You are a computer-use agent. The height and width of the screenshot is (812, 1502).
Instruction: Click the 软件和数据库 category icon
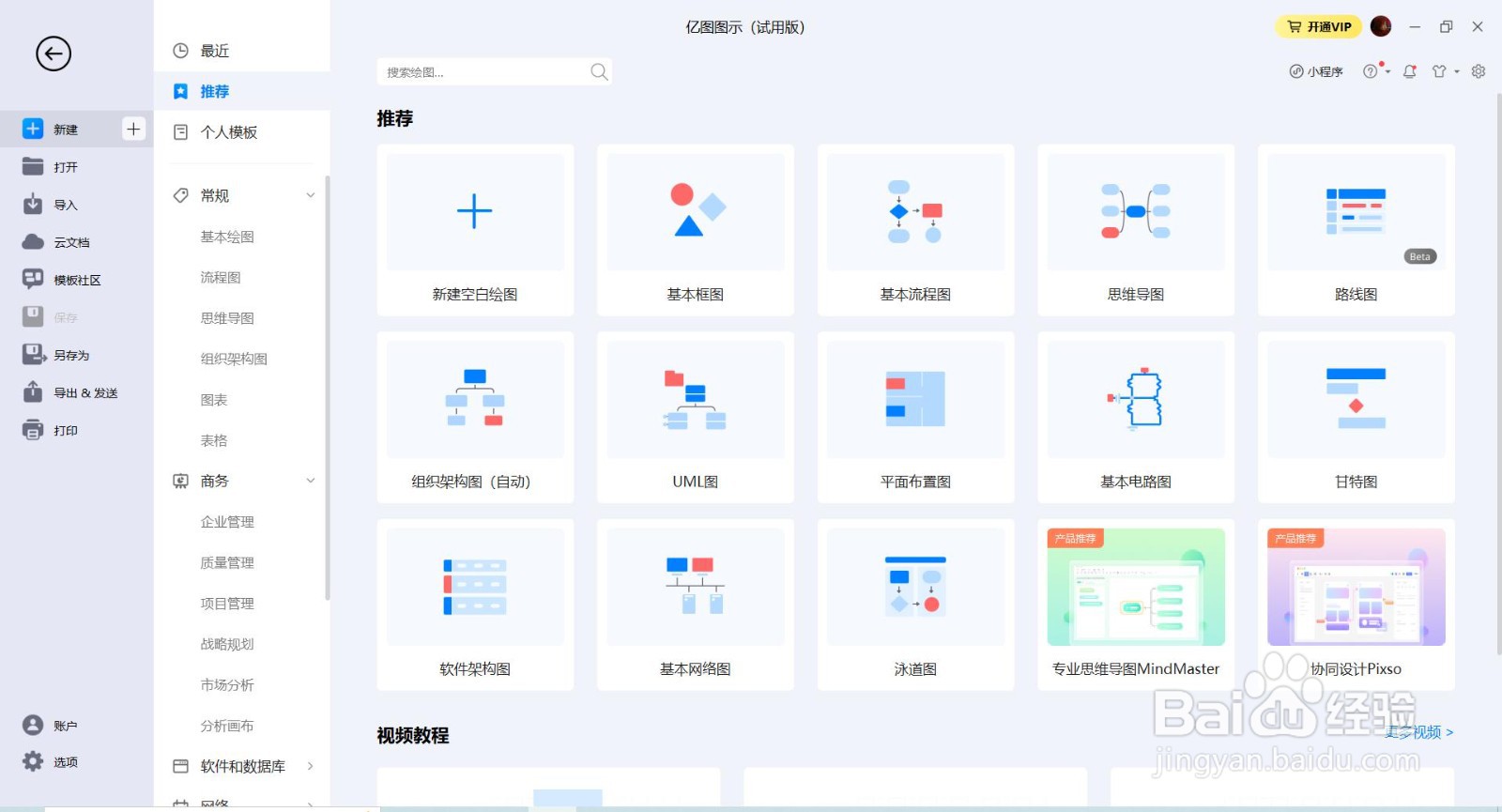(180, 766)
